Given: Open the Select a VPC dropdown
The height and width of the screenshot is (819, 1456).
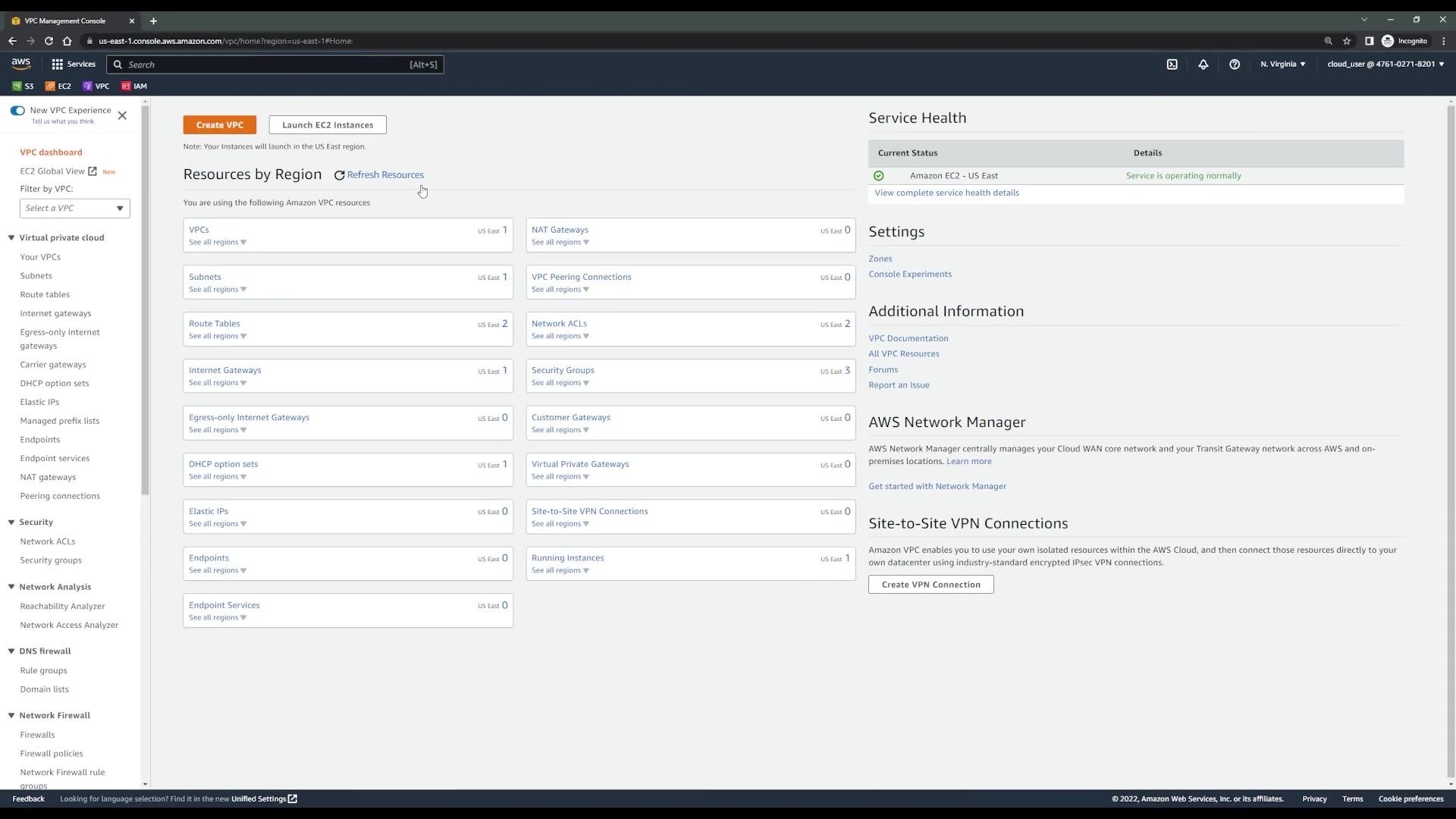Looking at the screenshot, I should [x=74, y=209].
